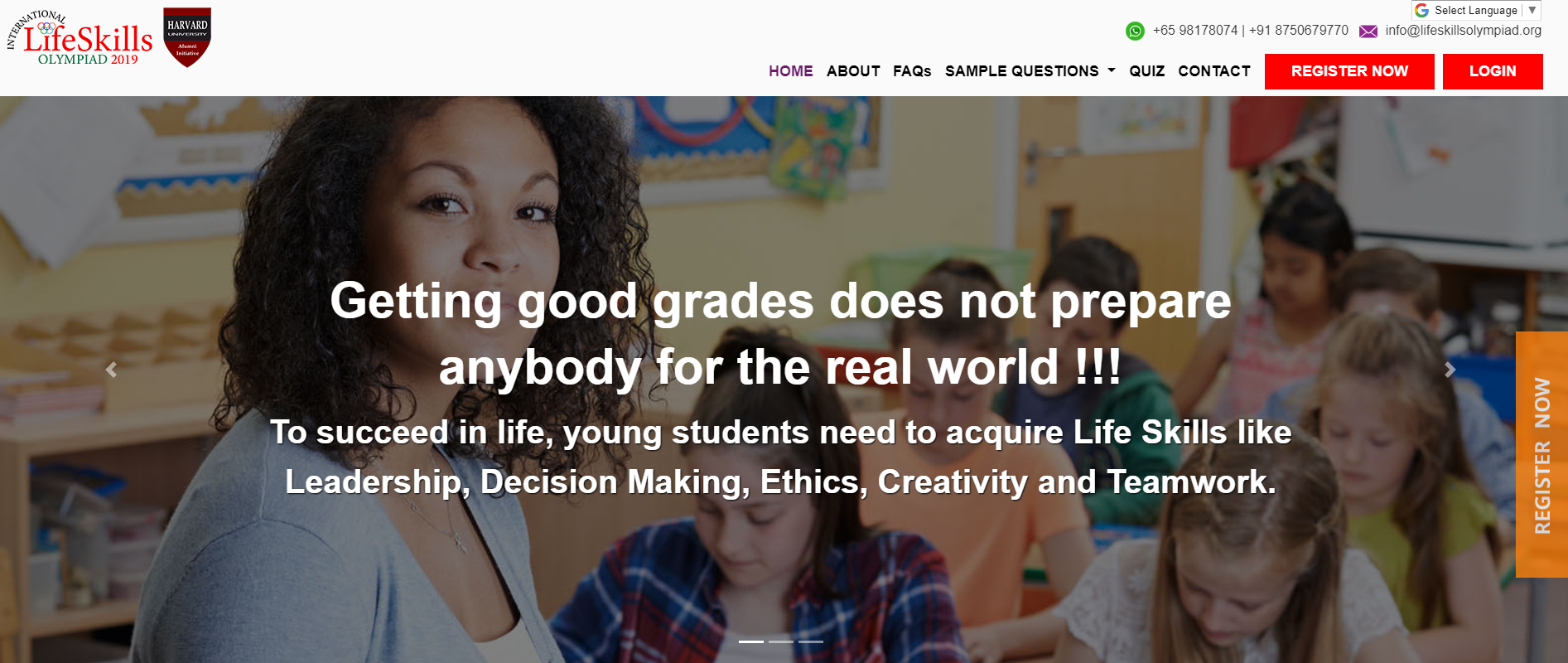
Task: Go to previous slide with left arrow
Action: click(112, 370)
